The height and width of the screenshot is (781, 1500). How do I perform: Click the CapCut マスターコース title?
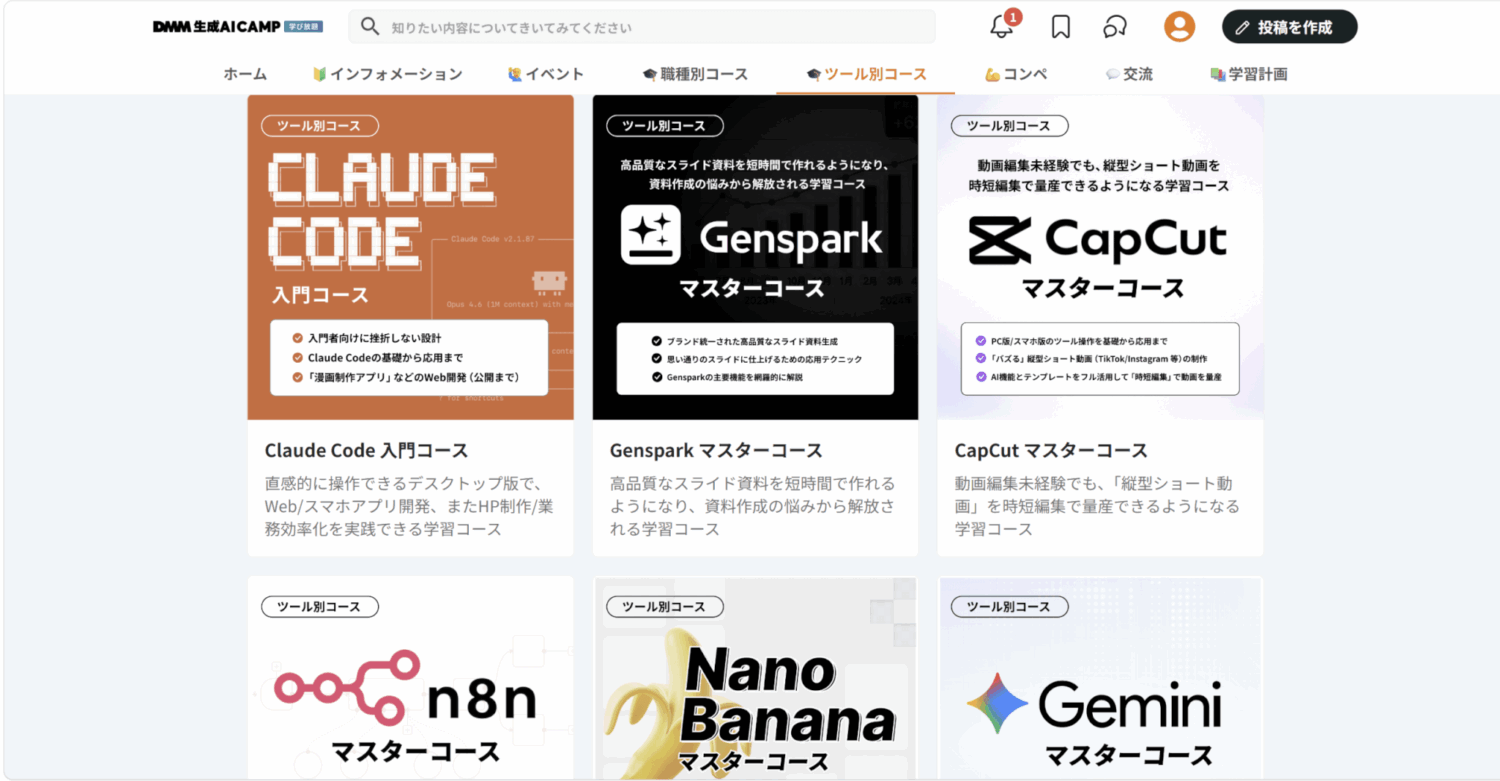[x=1051, y=450]
